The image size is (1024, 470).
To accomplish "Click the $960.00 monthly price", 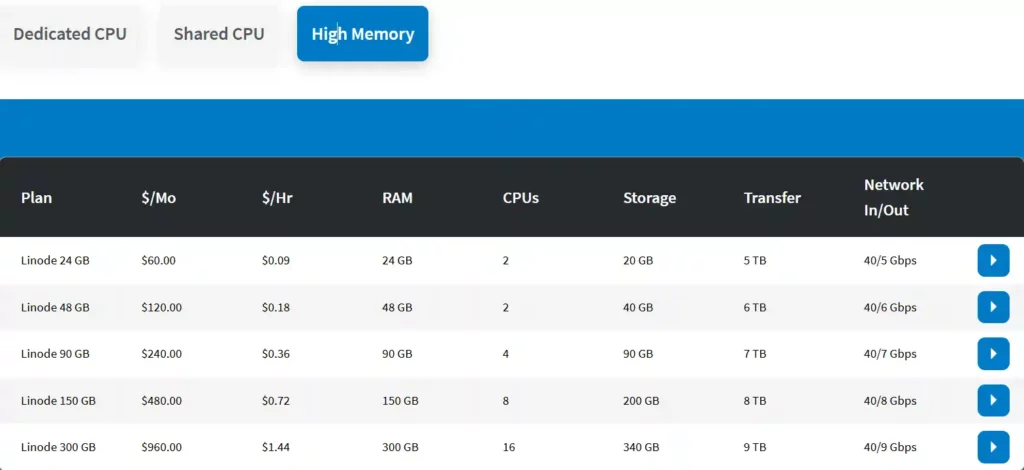I will 161,448.
